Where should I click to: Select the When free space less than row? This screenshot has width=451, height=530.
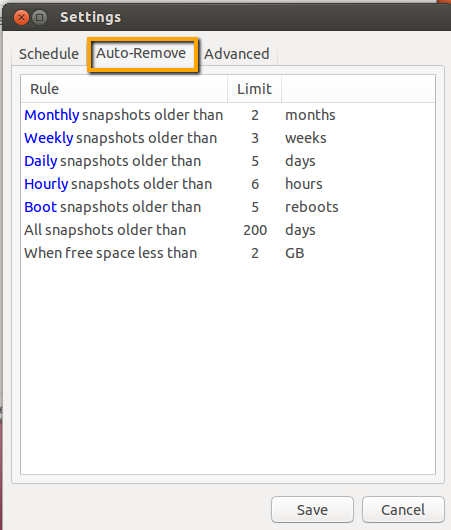(228, 253)
